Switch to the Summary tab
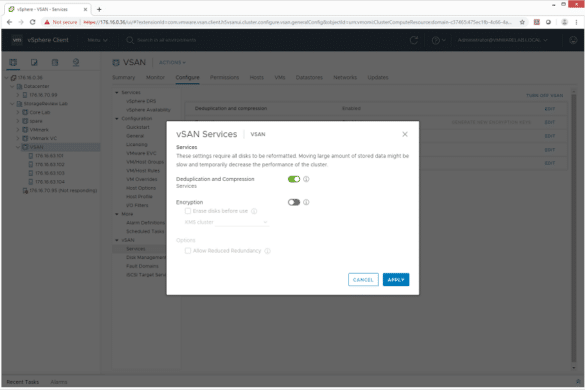The height and width of the screenshot is (390, 585). 123,77
